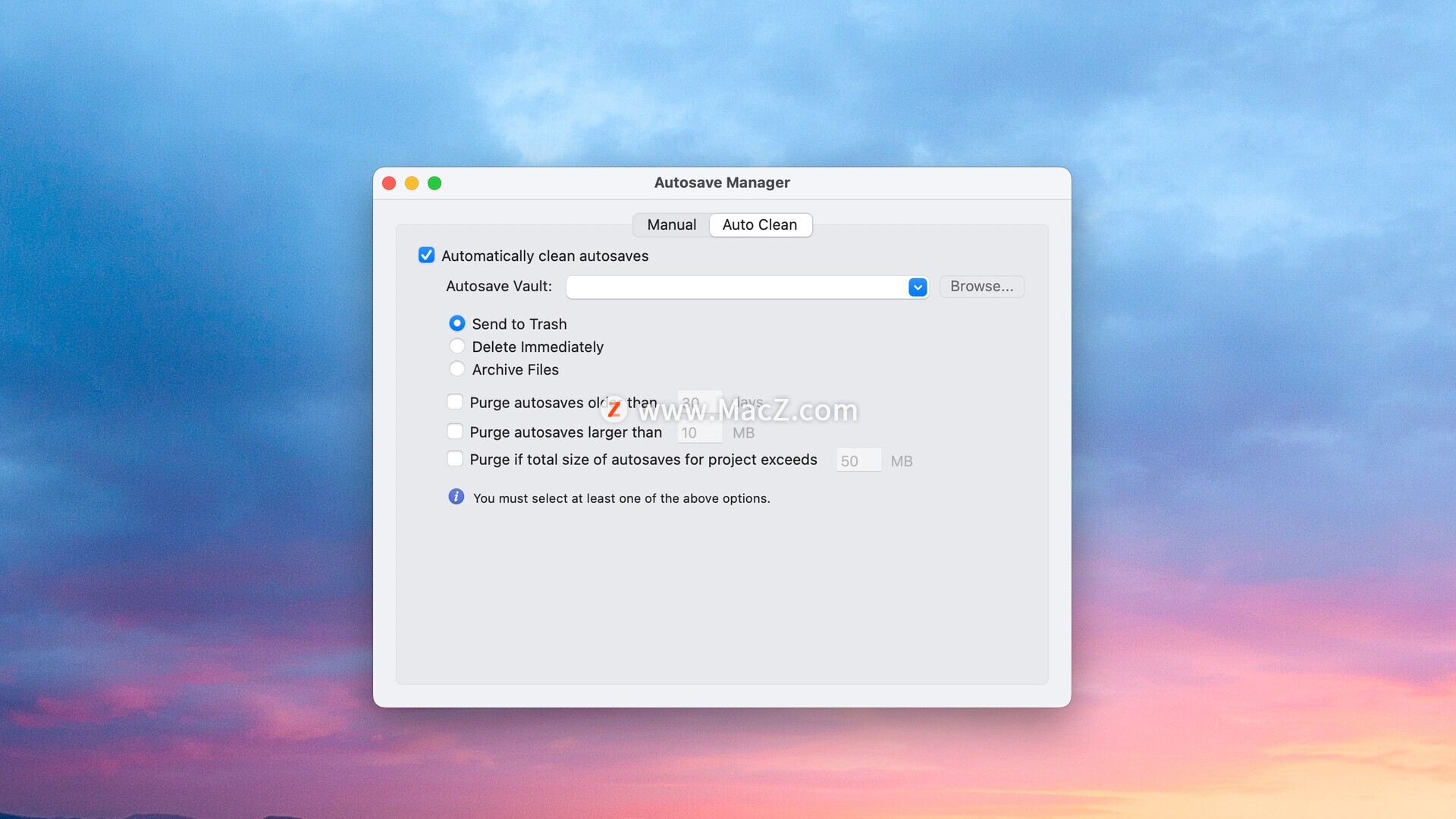The width and height of the screenshot is (1456, 819).
Task: Click the Browse... button
Action: coord(981,287)
